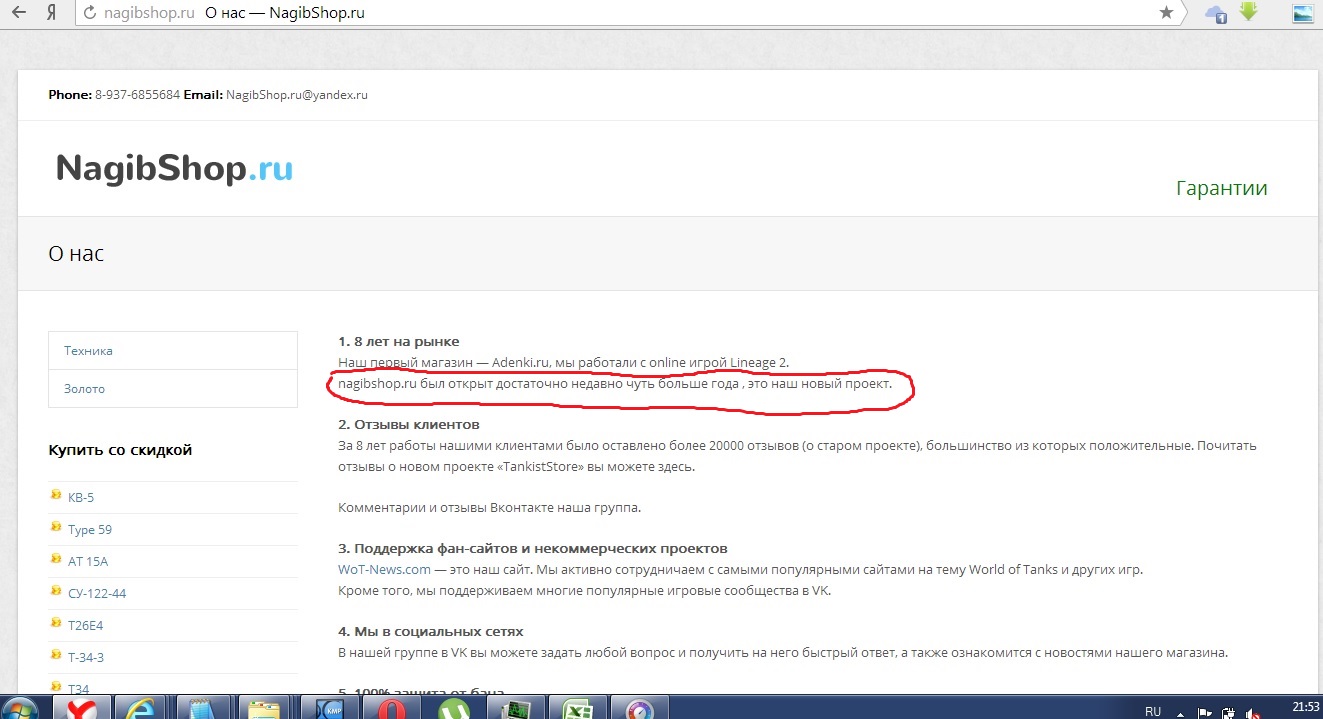Open Opera browser from the taskbar
Image resolution: width=1323 pixels, height=719 pixels.
coord(392,707)
